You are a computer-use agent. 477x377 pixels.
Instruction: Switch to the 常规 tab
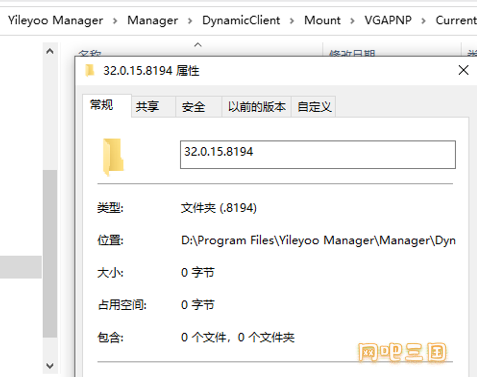coord(107,106)
